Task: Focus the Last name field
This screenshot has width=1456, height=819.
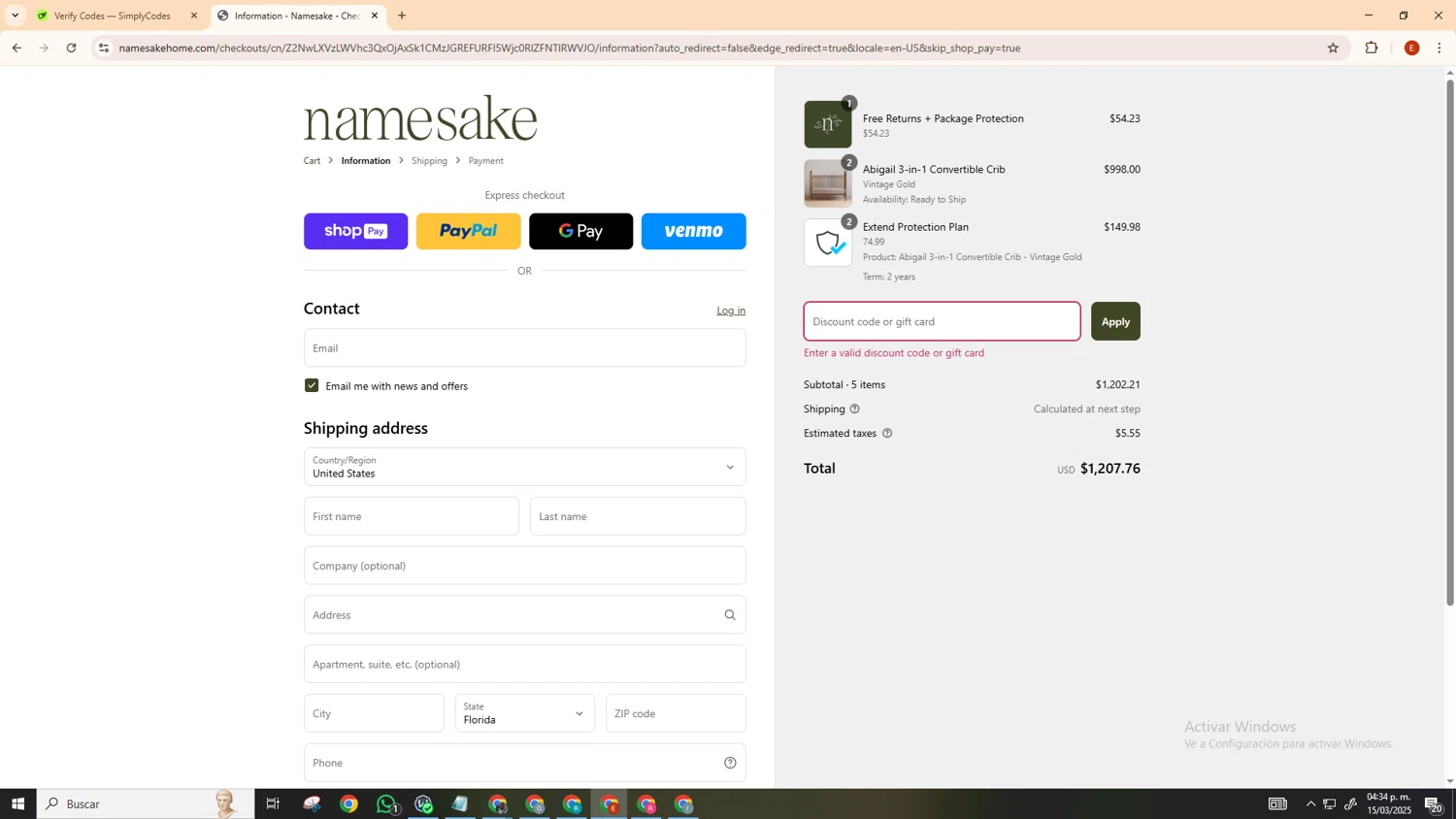Action: point(638,516)
